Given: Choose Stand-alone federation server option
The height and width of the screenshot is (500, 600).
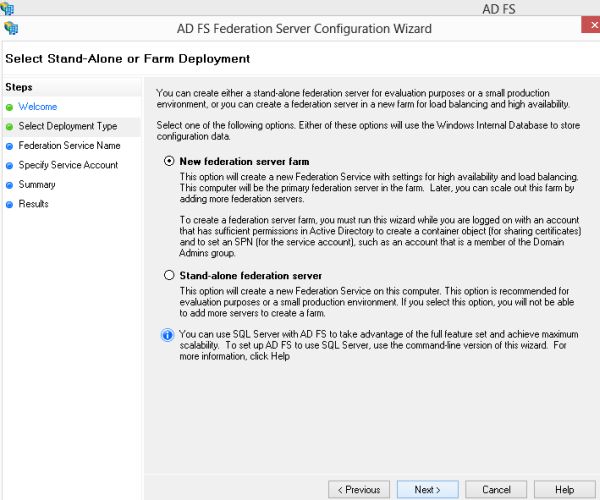Looking at the screenshot, I should [x=168, y=275].
